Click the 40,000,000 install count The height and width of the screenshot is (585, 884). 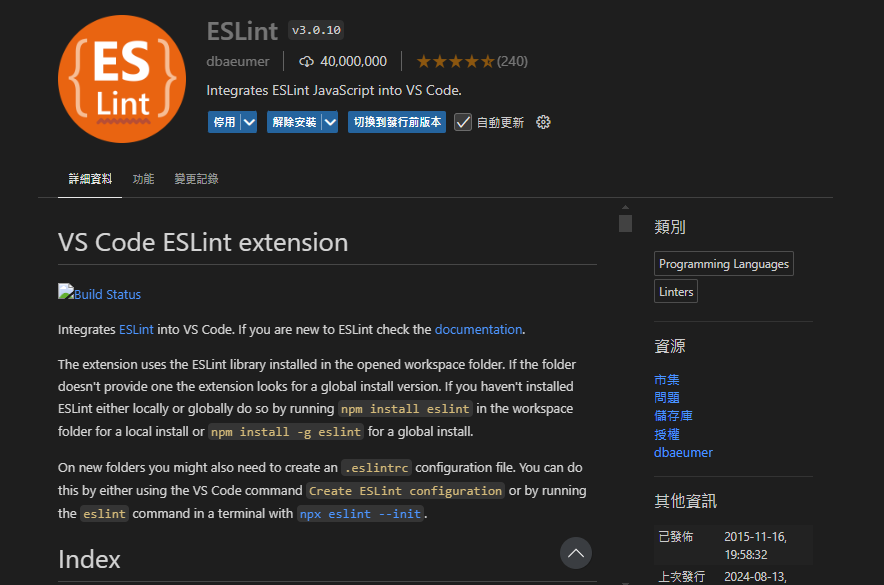(353, 61)
